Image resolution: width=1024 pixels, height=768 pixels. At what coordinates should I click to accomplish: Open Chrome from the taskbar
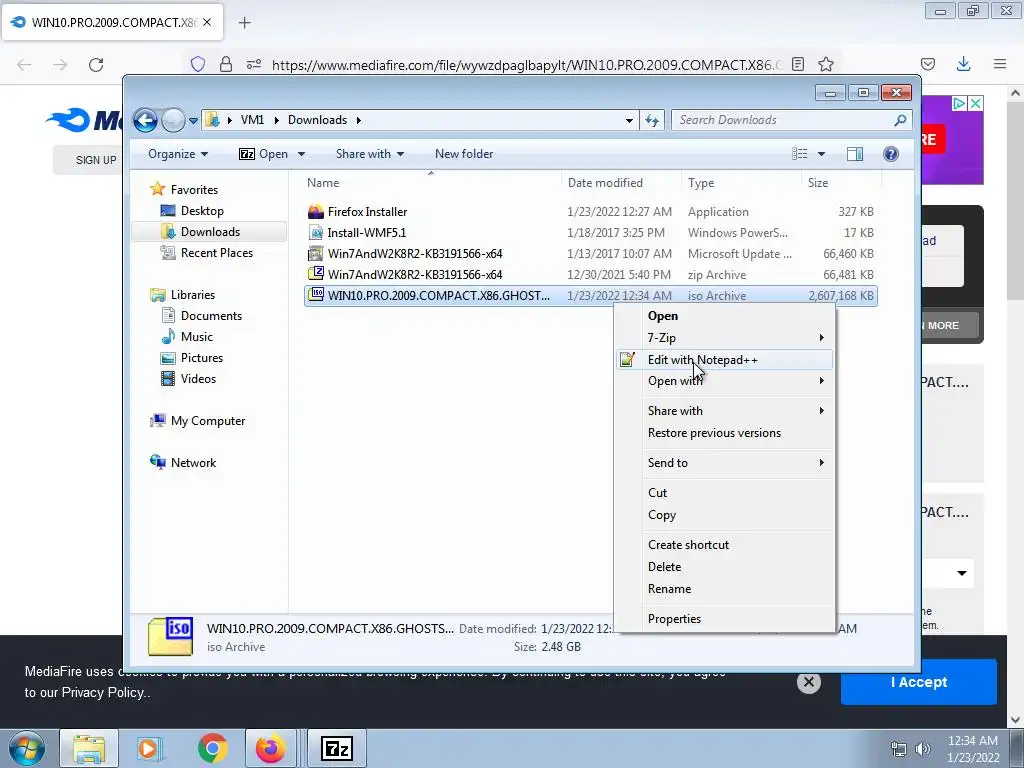click(212, 749)
